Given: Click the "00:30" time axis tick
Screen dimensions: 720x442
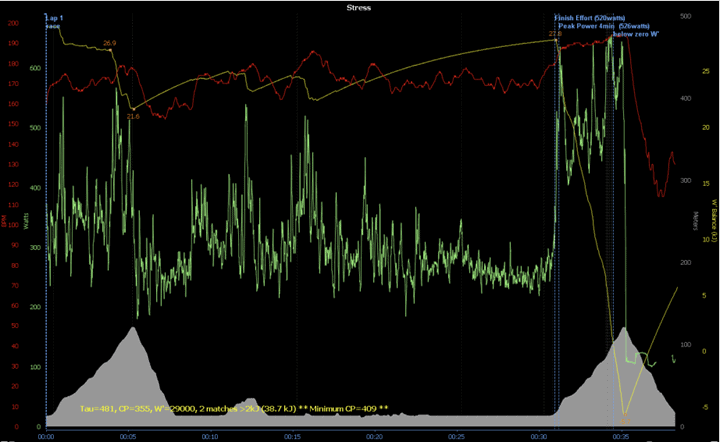Looking at the screenshot, I should pyautogui.click(x=539, y=436).
